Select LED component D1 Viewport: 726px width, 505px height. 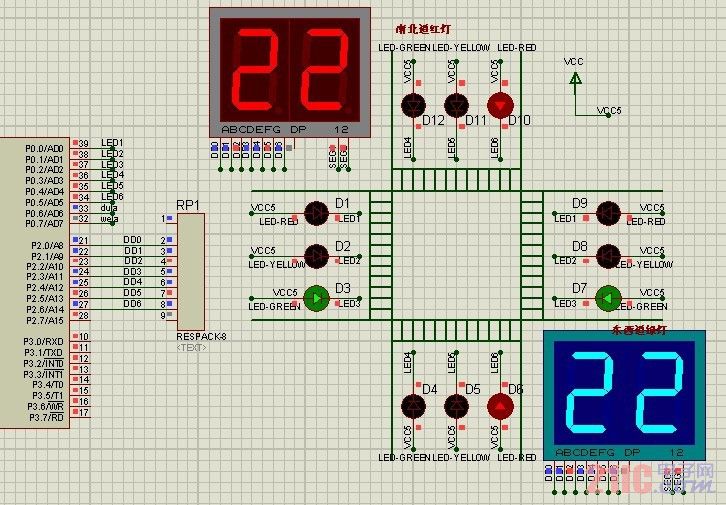[317, 213]
